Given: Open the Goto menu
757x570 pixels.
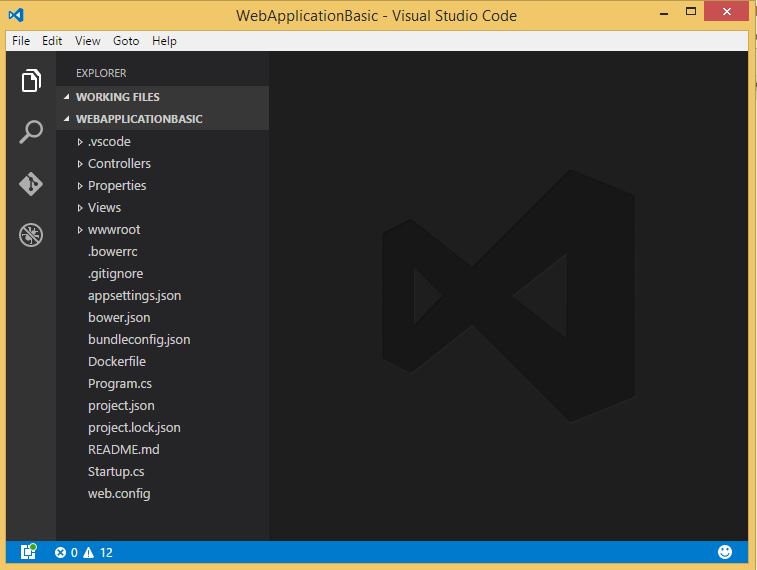Looking at the screenshot, I should [x=126, y=41].
